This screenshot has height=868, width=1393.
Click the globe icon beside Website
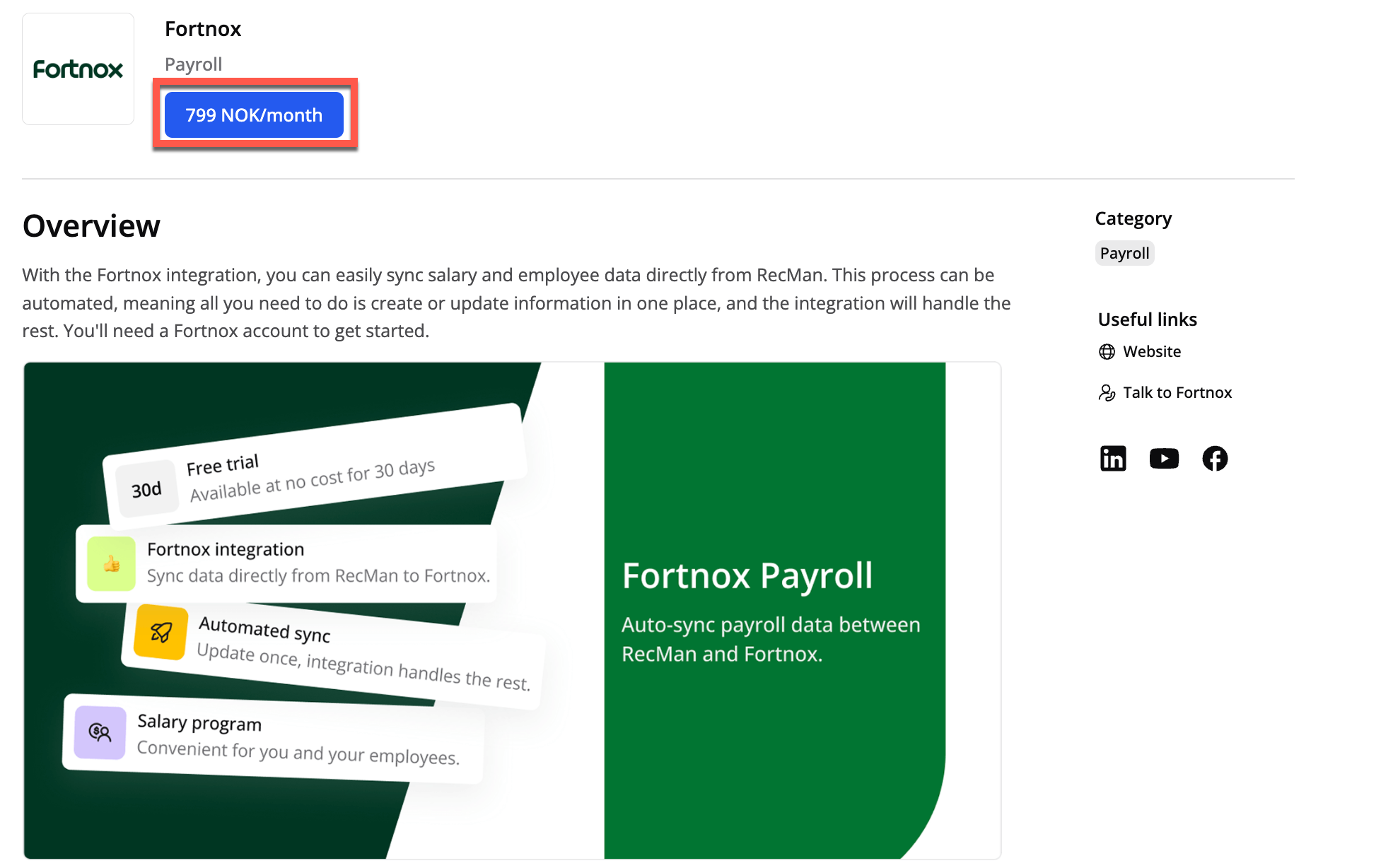[1107, 352]
